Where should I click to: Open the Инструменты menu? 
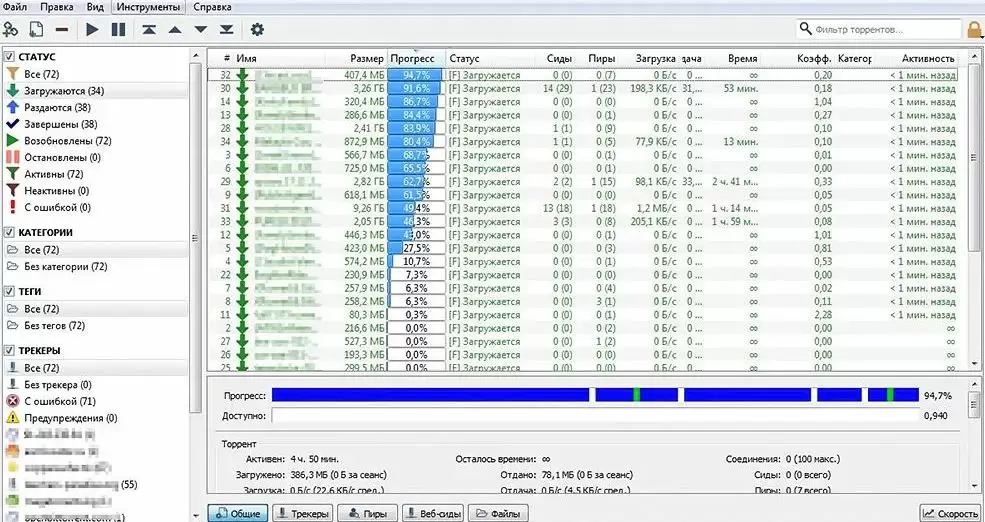click(141, 7)
